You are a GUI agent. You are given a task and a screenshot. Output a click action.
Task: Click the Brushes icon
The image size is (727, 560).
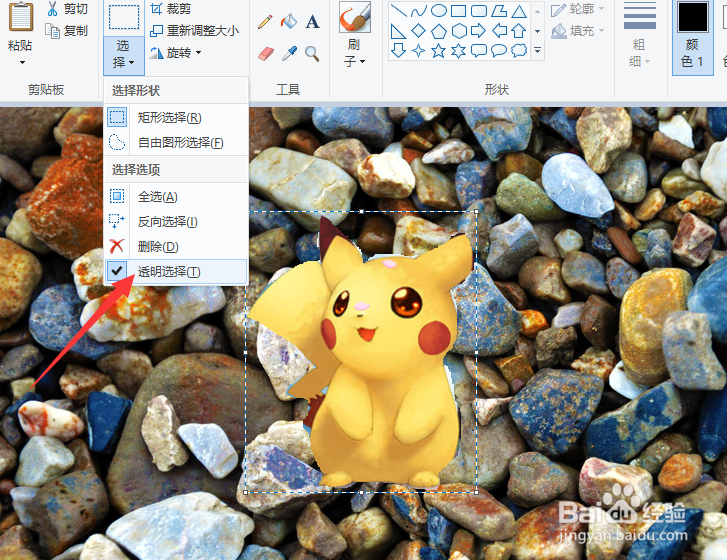(x=355, y=17)
